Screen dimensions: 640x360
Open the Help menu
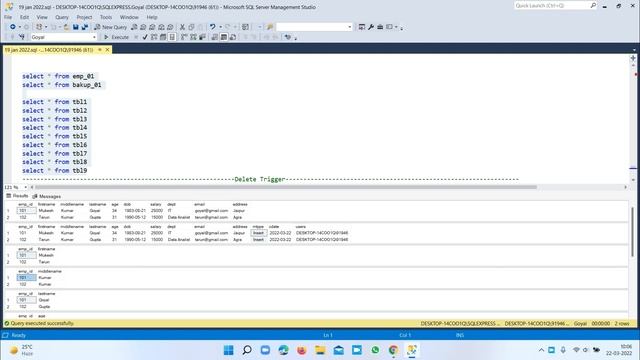point(152,17)
